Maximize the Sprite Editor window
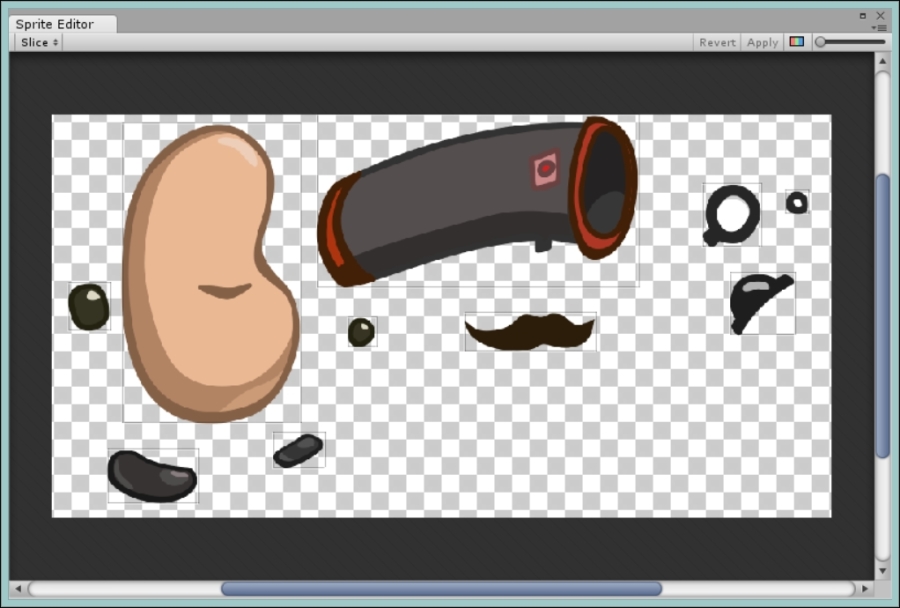This screenshot has height=608, width=900. pos(862,16)
